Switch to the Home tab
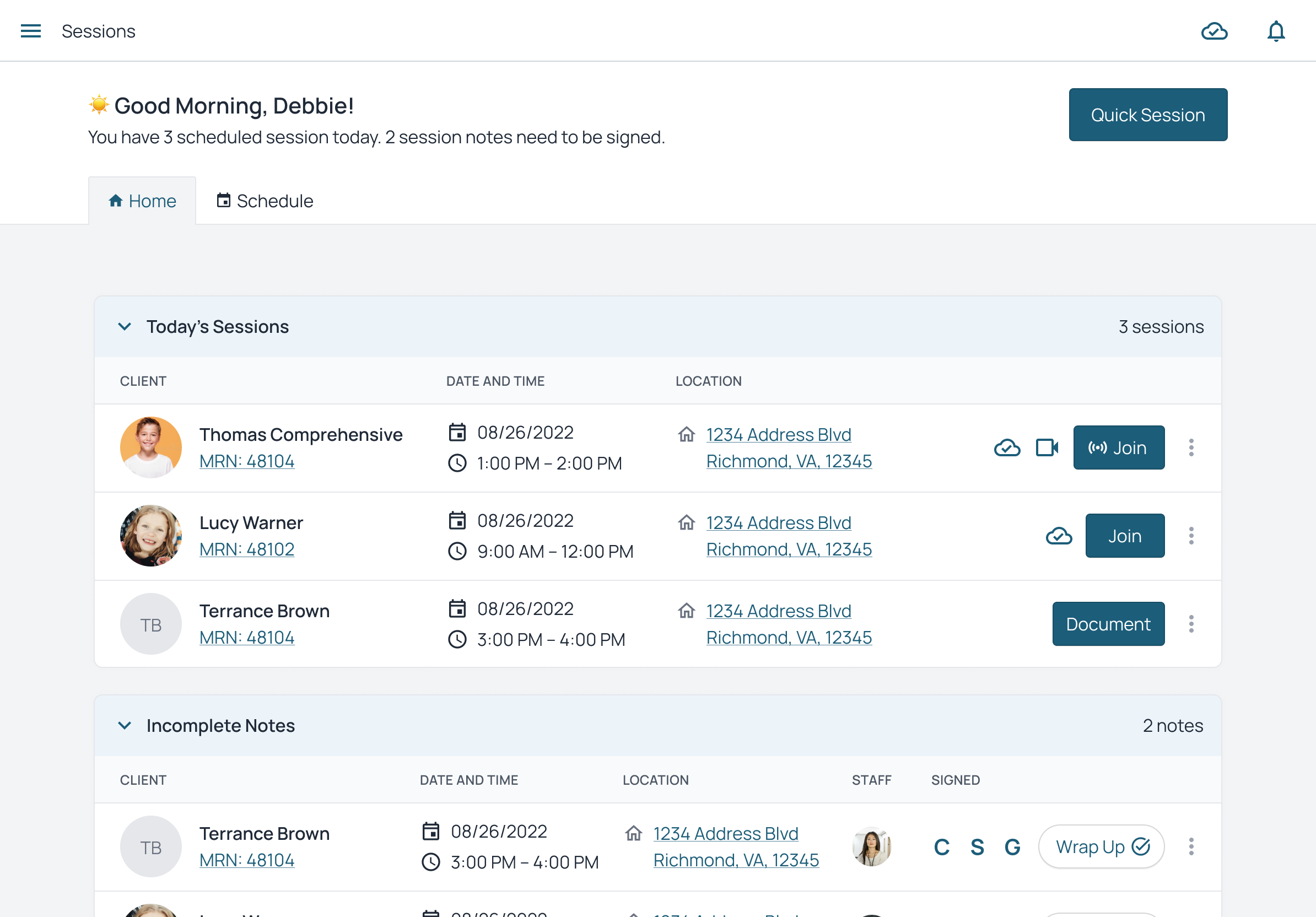The height and width of the screenshot is (917, 1316). pyautogui.click(x=142, y=201)
